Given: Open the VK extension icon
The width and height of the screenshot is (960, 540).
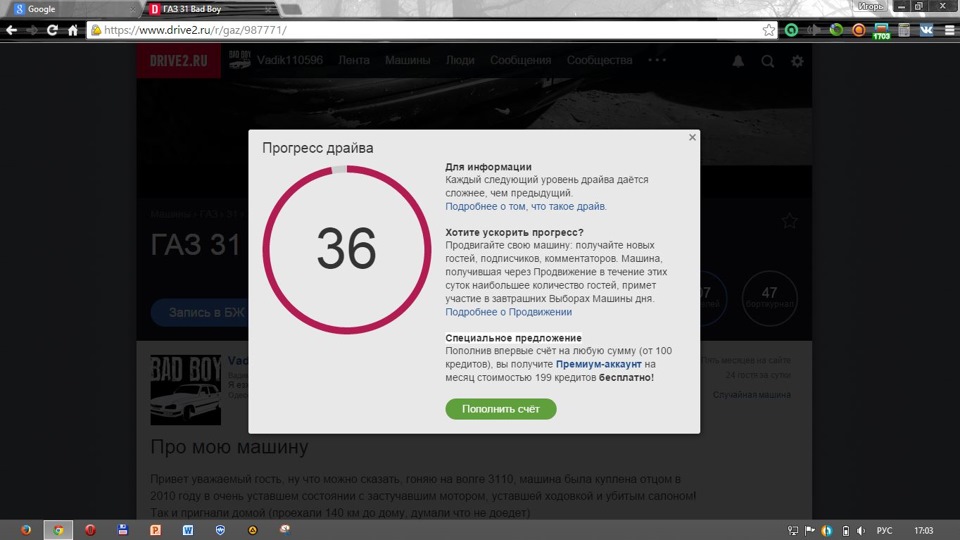Looking at the screenshot, I should click(926, 30).
